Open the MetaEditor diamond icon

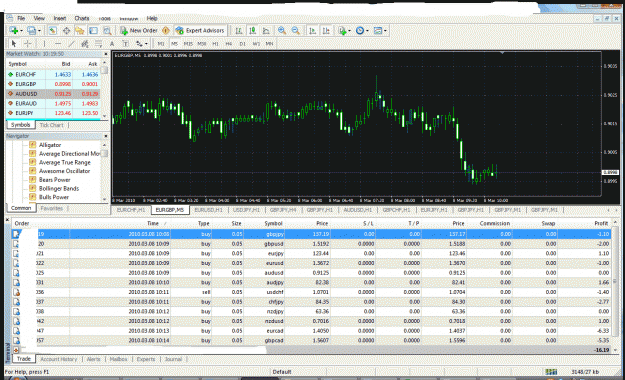[166, 31]
